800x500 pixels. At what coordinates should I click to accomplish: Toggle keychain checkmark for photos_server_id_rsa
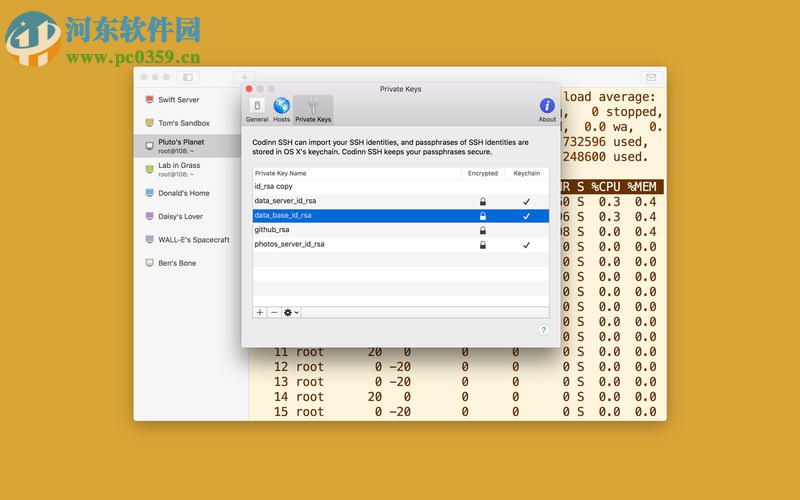[526, 245]
